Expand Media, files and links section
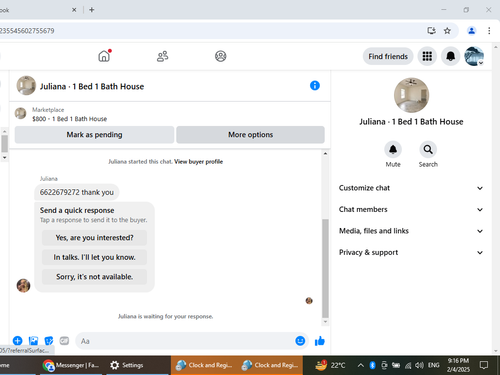 point(411,231)
